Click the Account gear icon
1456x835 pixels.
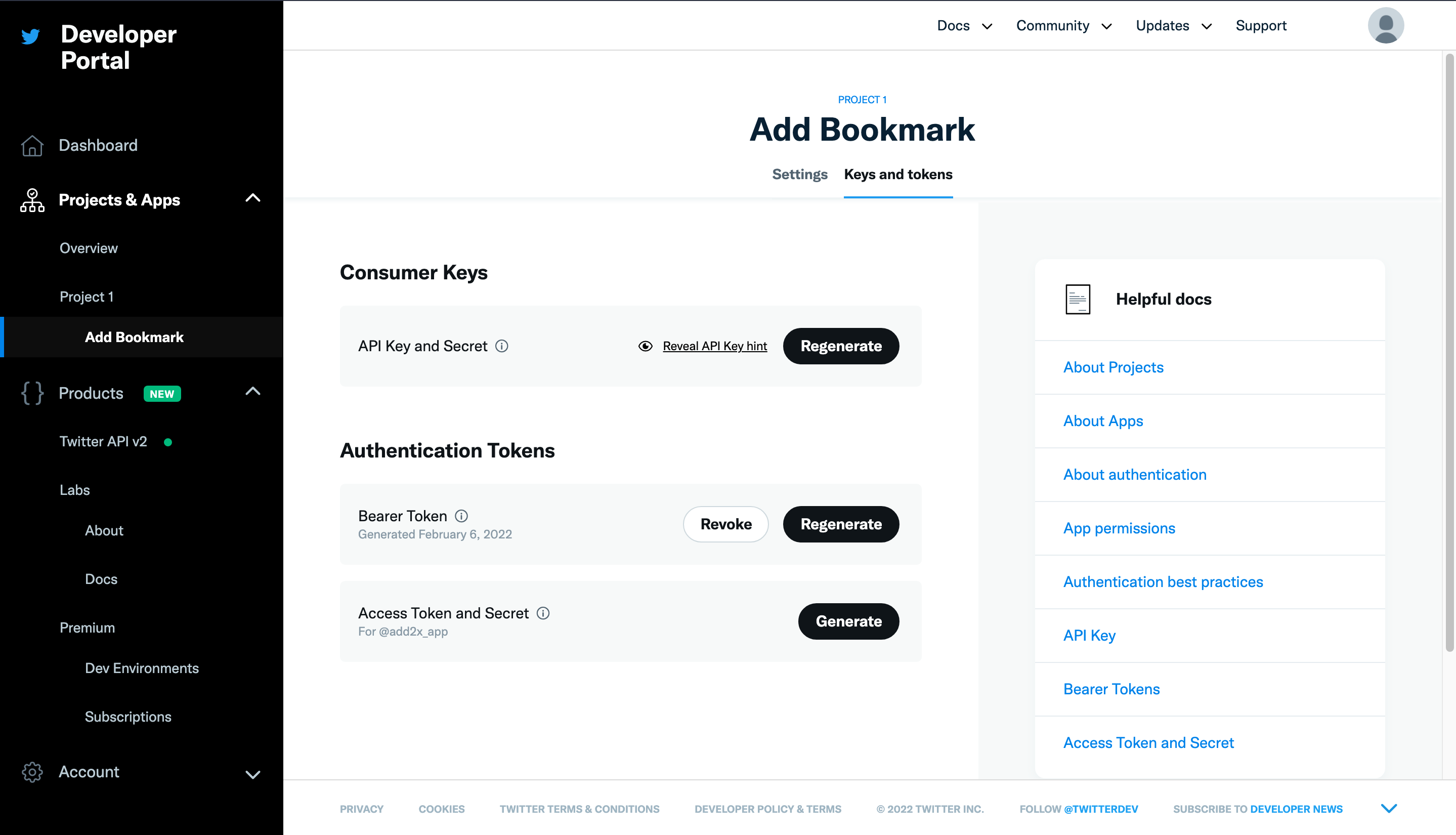click(x=32, y=772)
